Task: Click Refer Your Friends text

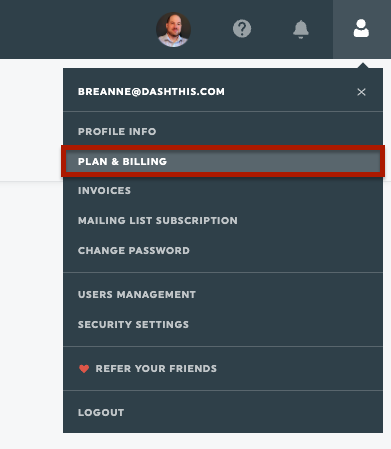Action: pos(156,368)
